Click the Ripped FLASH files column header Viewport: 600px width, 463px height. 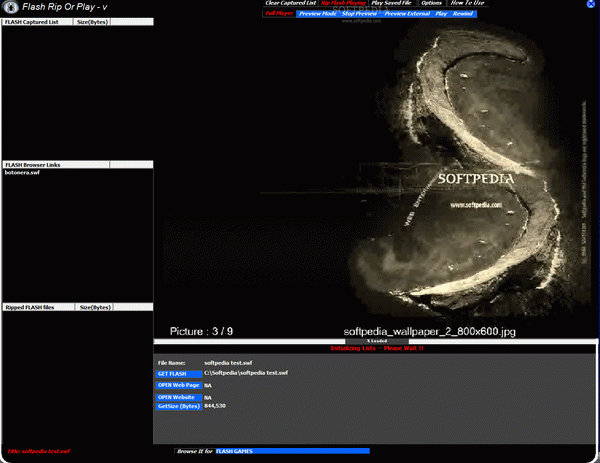(x=38, y=307)
